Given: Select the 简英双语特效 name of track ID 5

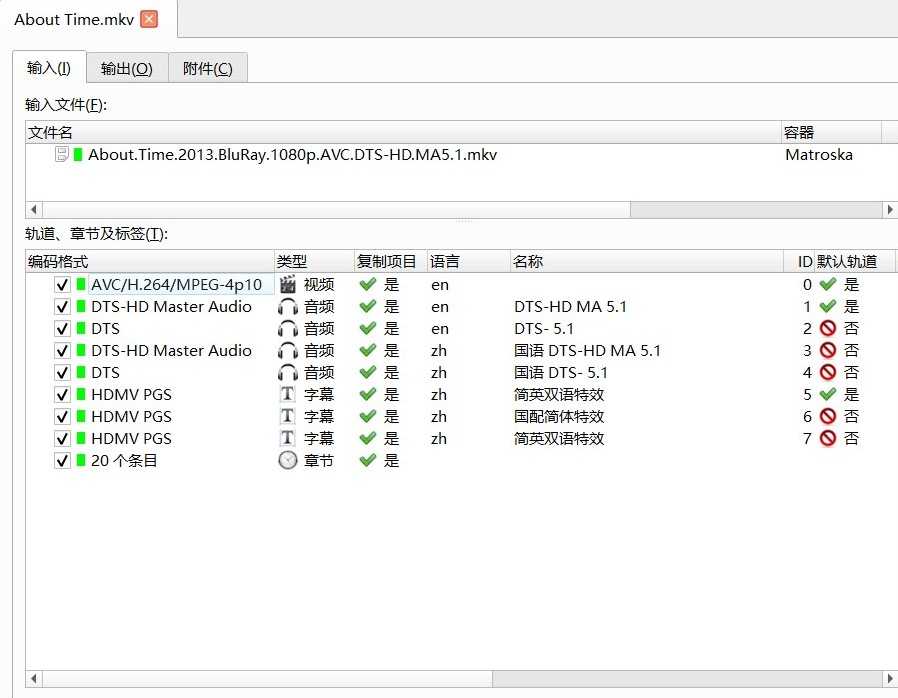Looking at the screenshot, I should (559, 395).
